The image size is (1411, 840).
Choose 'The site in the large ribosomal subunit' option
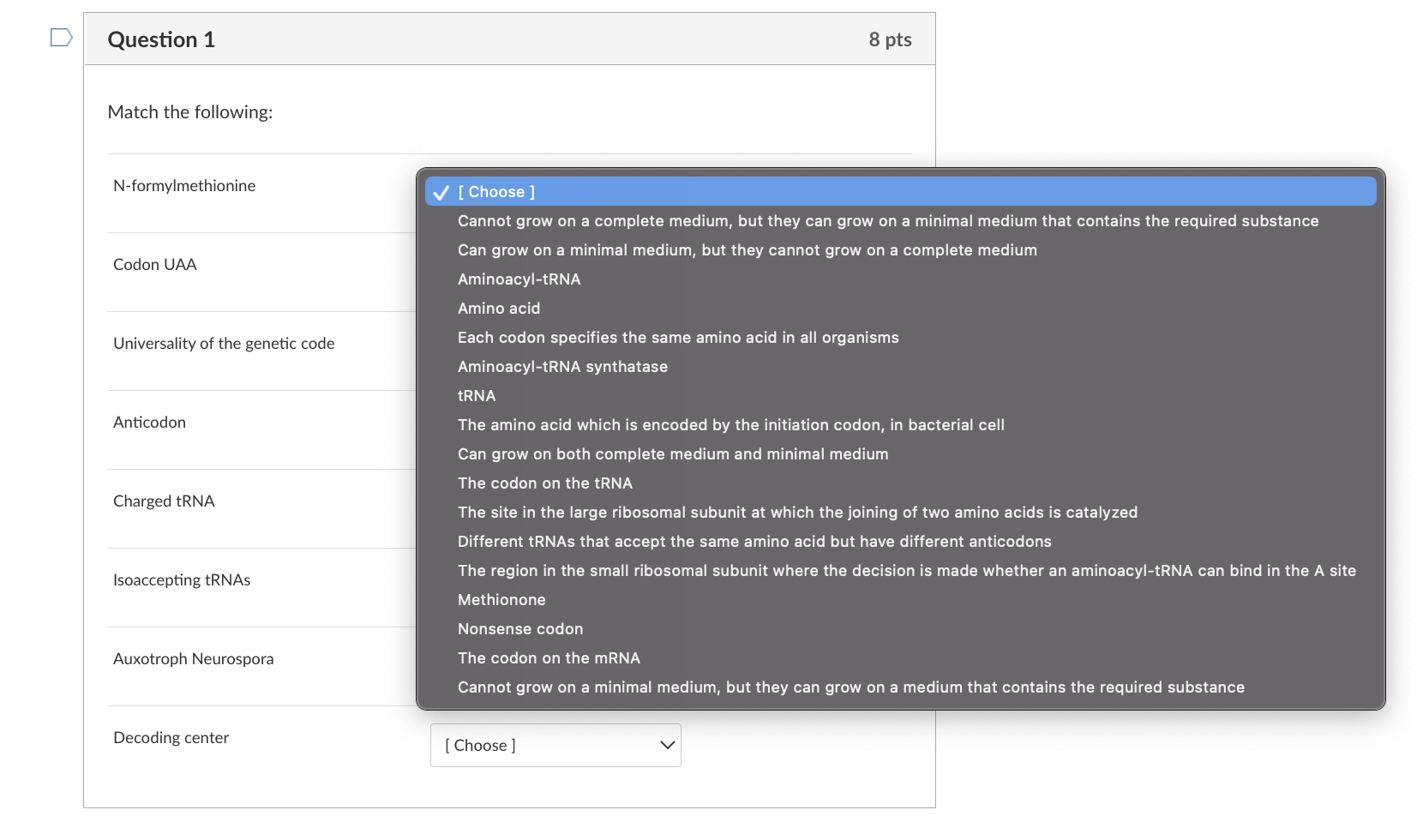[900, 513]
